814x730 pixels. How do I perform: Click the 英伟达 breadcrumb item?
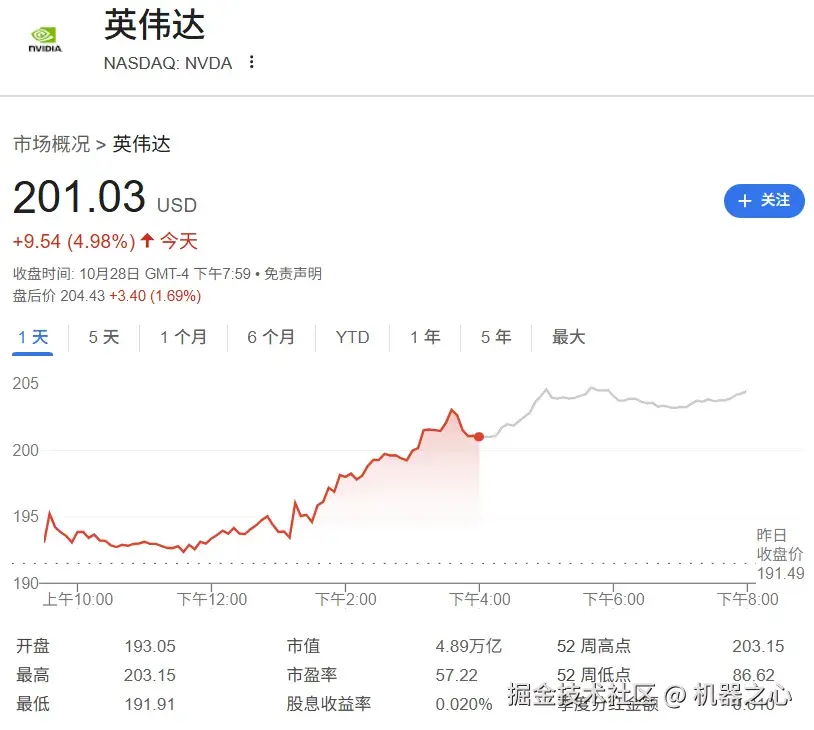click(x=140, y=144)
